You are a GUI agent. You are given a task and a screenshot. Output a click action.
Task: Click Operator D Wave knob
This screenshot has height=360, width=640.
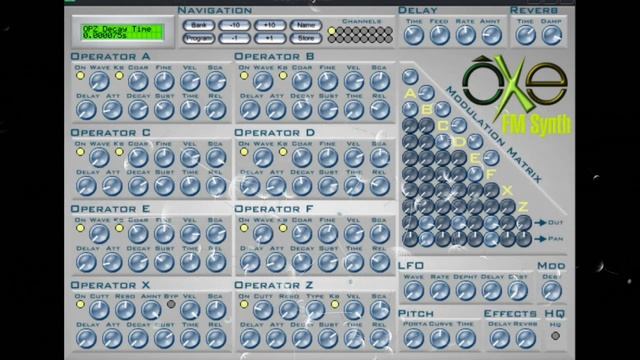pyautogui.click(x=263, y=158)
